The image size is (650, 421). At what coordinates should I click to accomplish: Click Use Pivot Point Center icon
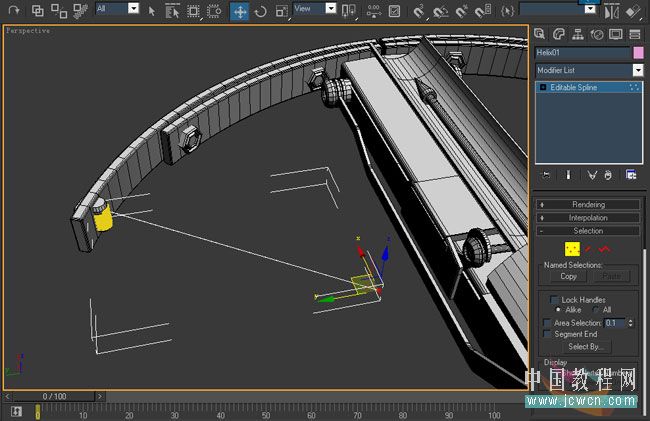(349, 11)
